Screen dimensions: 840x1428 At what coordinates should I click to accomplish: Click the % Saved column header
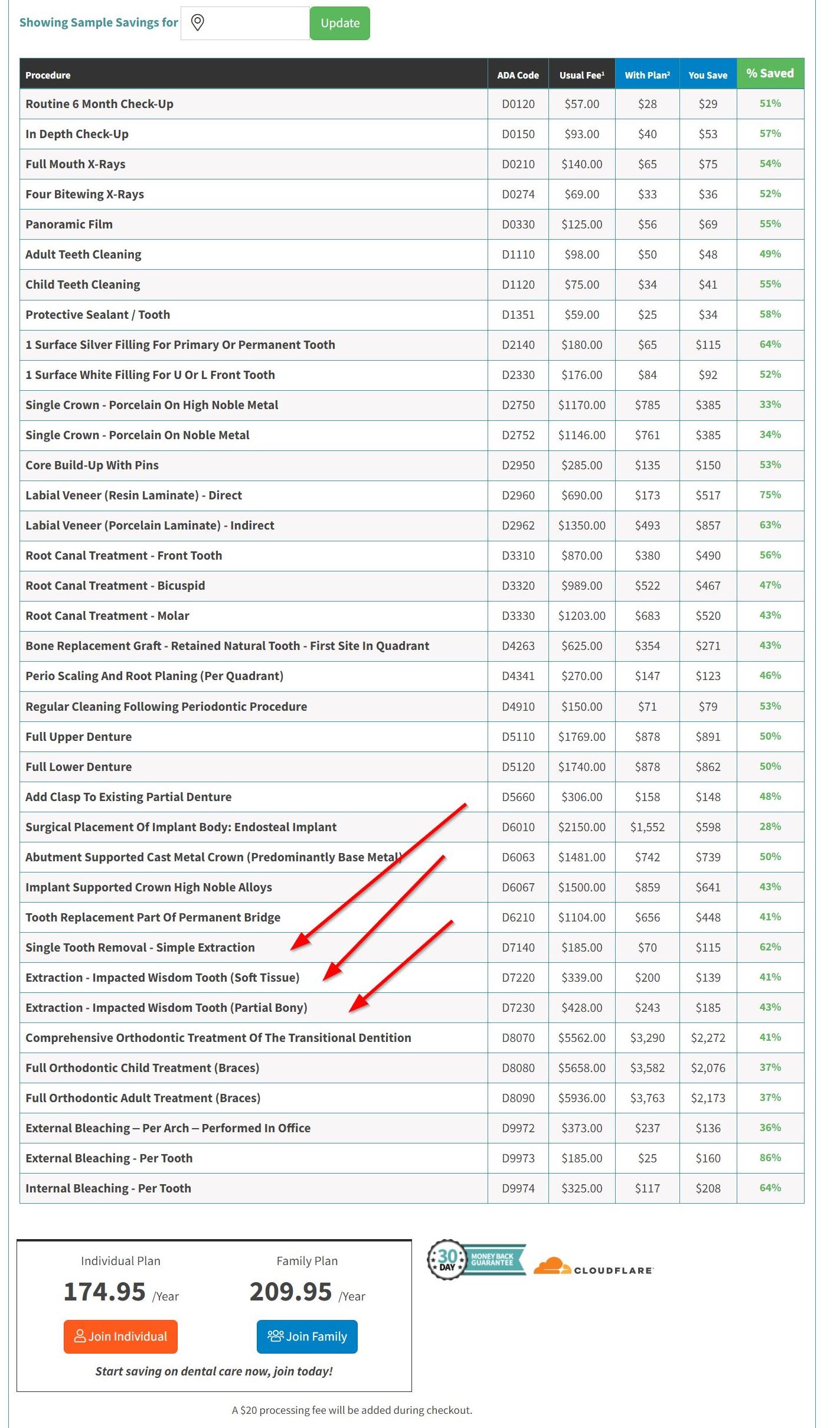[770, 73]
